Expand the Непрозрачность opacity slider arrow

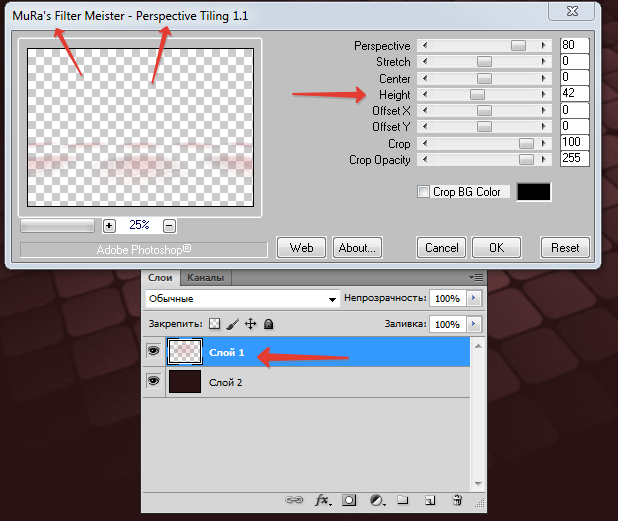pyautogui.click(x=474, y=299)
